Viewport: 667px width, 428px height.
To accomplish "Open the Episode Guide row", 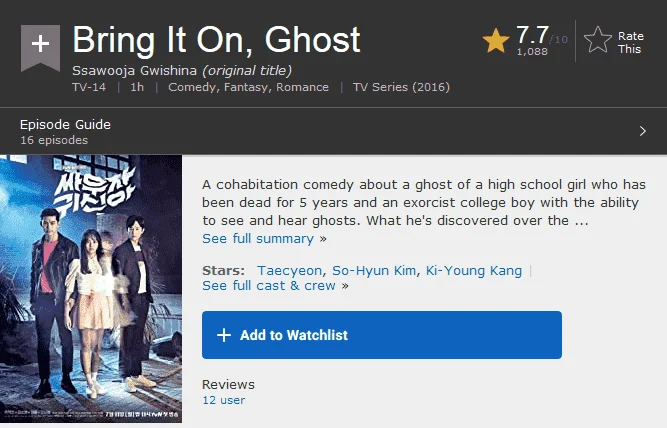I will click(x=334, y=131).
